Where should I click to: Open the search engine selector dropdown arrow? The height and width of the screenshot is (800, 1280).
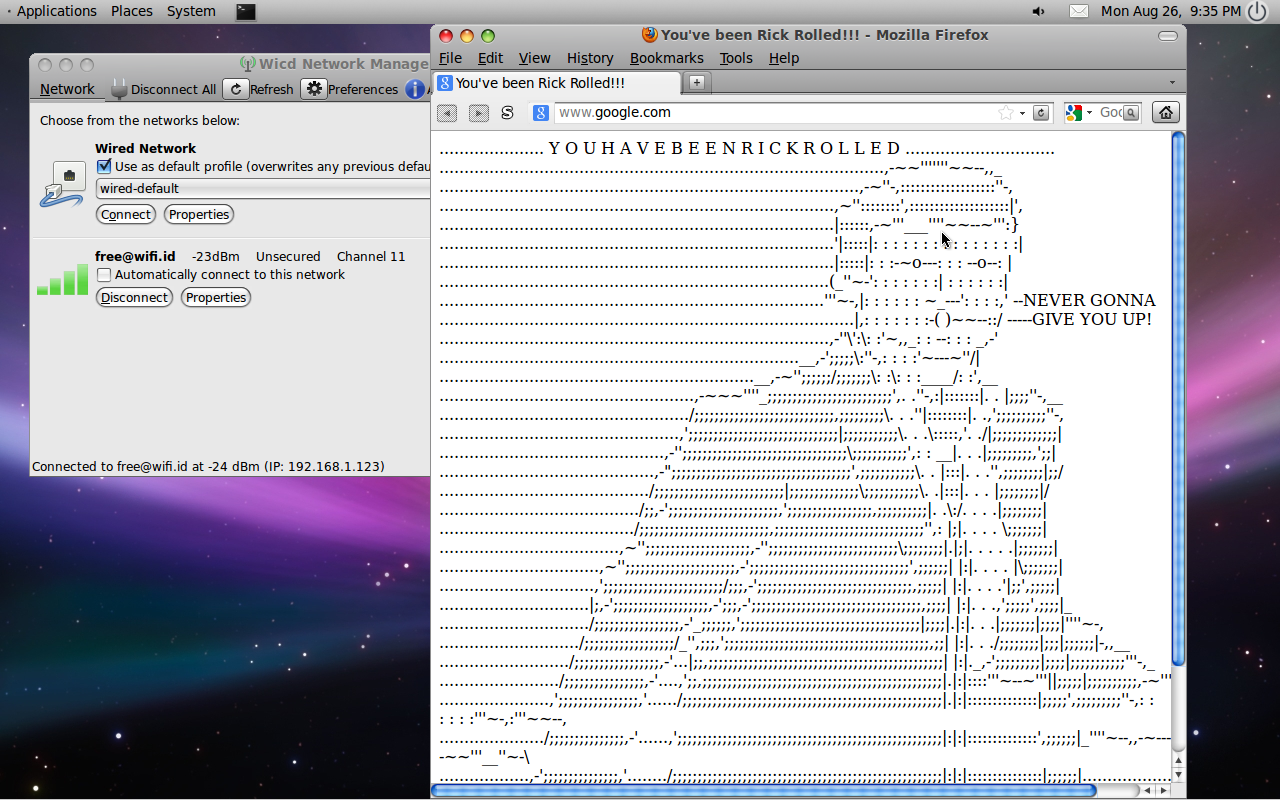tap(1089, 113)
